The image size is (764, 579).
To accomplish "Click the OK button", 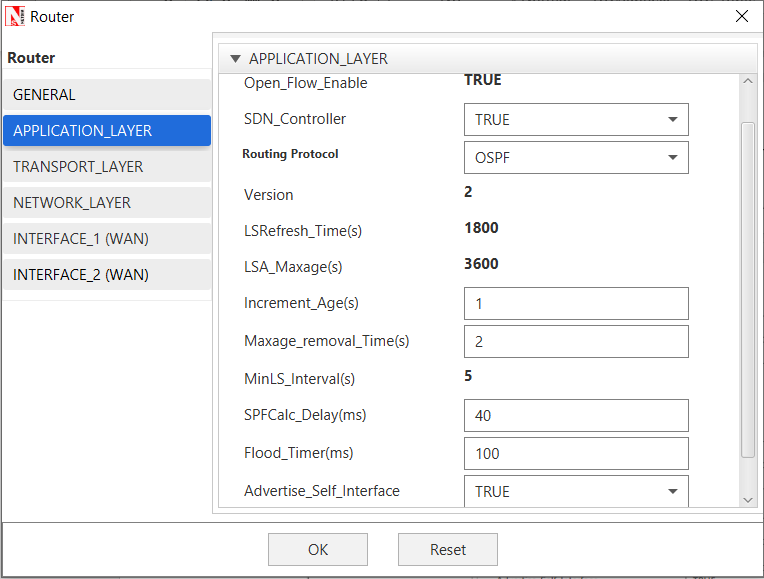I will [x=317, y=549].
